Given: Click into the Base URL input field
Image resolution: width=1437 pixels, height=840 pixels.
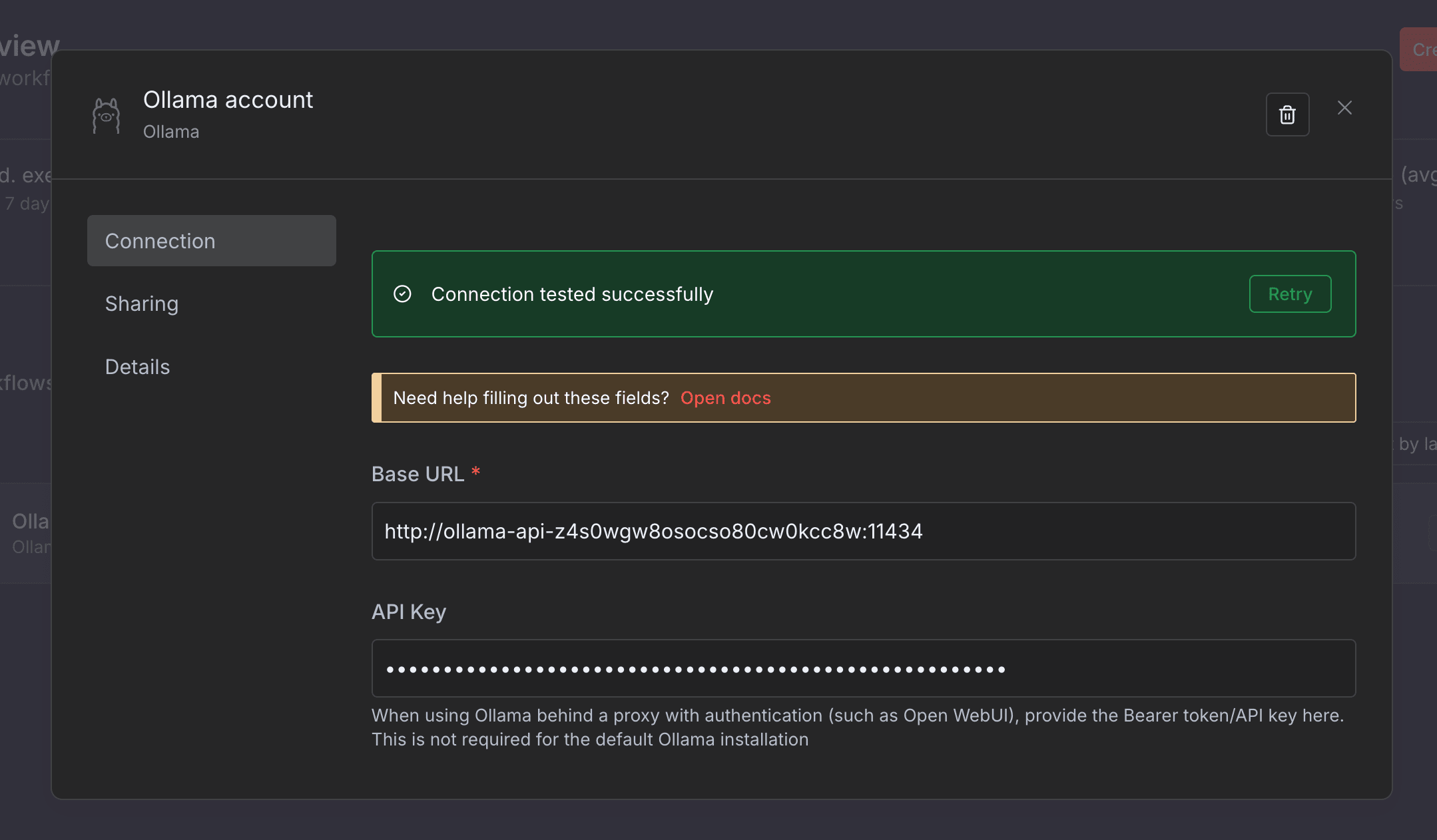Looking at the screenshot, I should 863,531.
